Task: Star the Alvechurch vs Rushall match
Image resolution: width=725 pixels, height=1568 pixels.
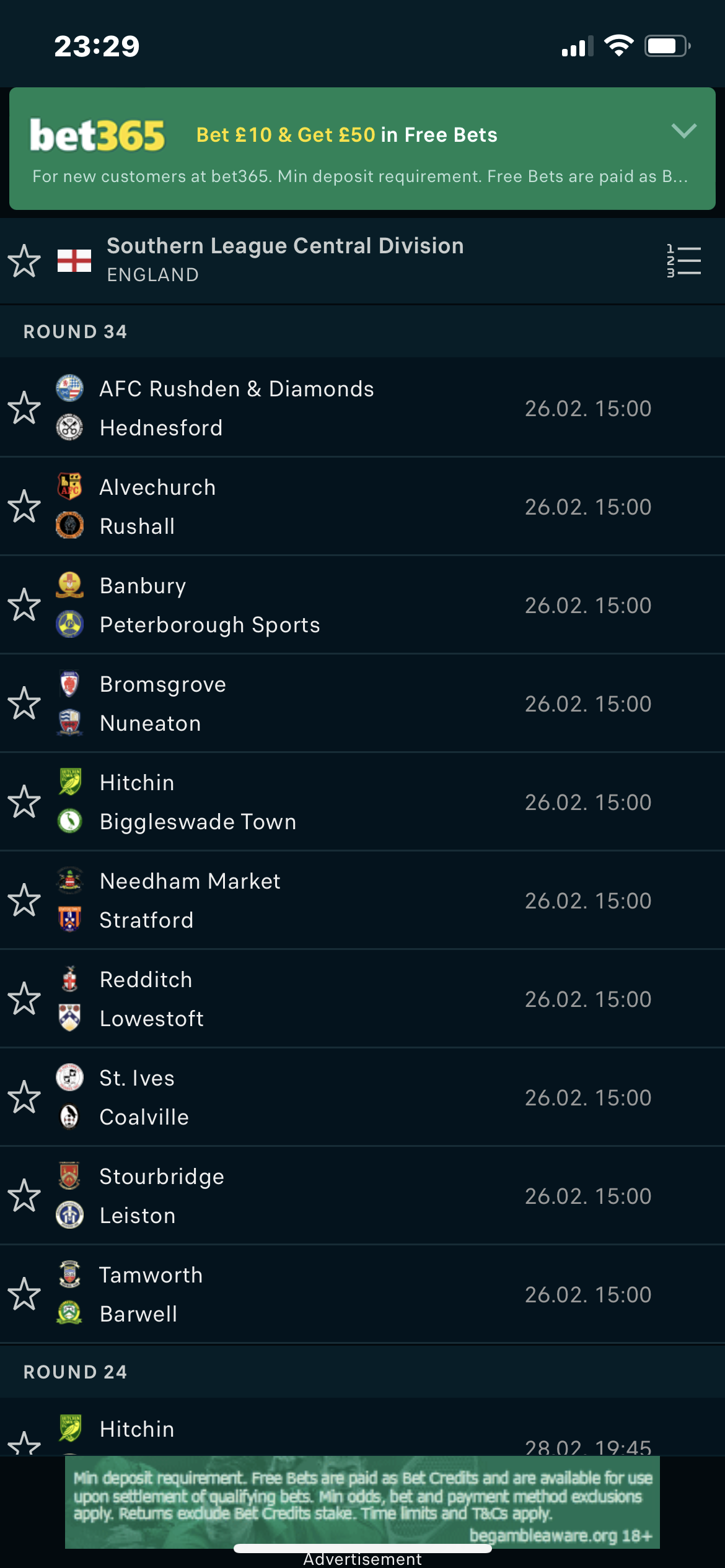Action: [24, 506]
